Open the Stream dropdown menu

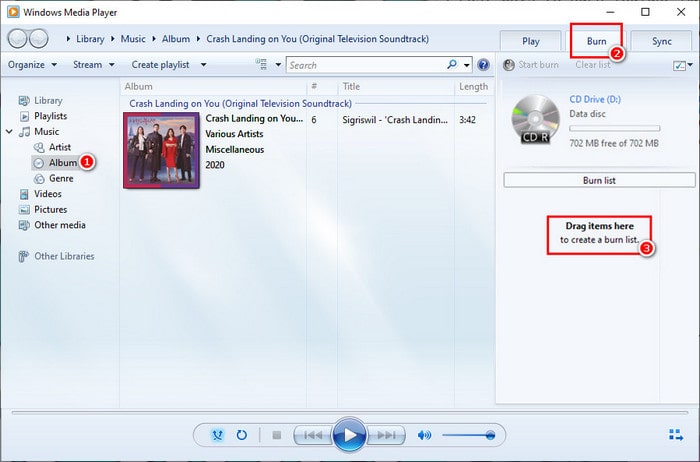[x=94, y=65]
